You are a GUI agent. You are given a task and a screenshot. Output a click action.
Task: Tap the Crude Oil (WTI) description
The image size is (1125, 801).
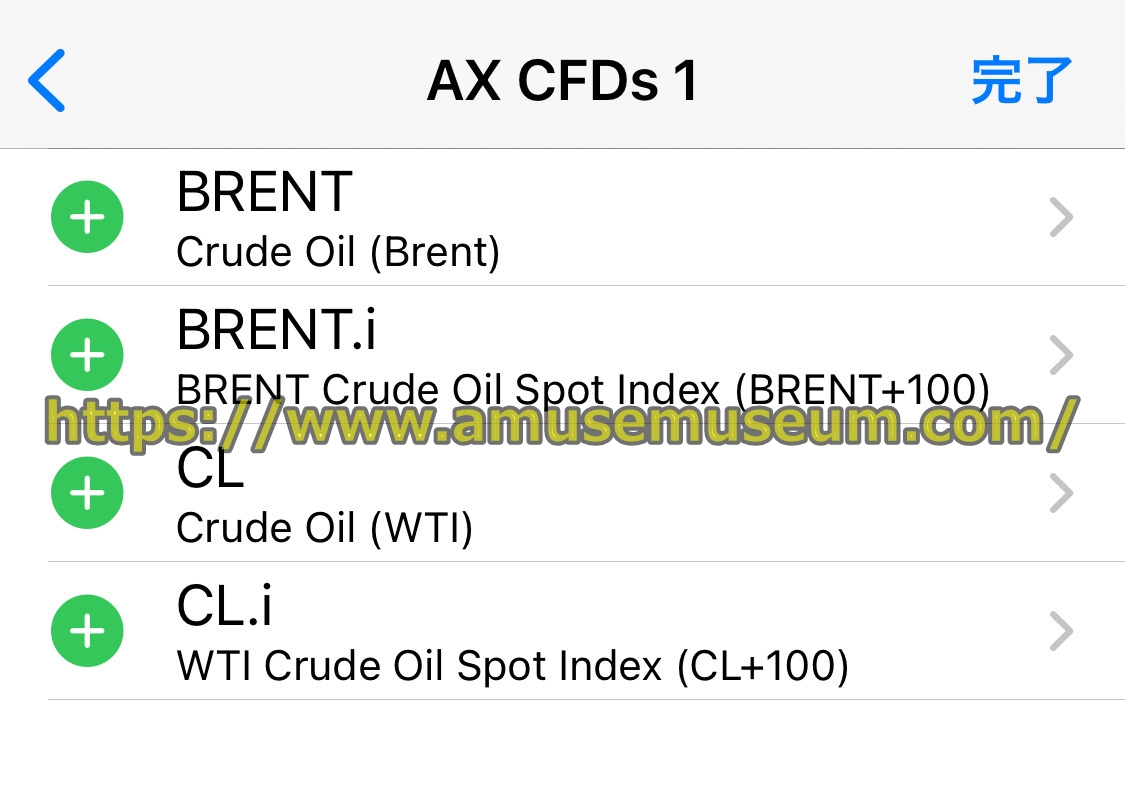(x=324, y=529)
